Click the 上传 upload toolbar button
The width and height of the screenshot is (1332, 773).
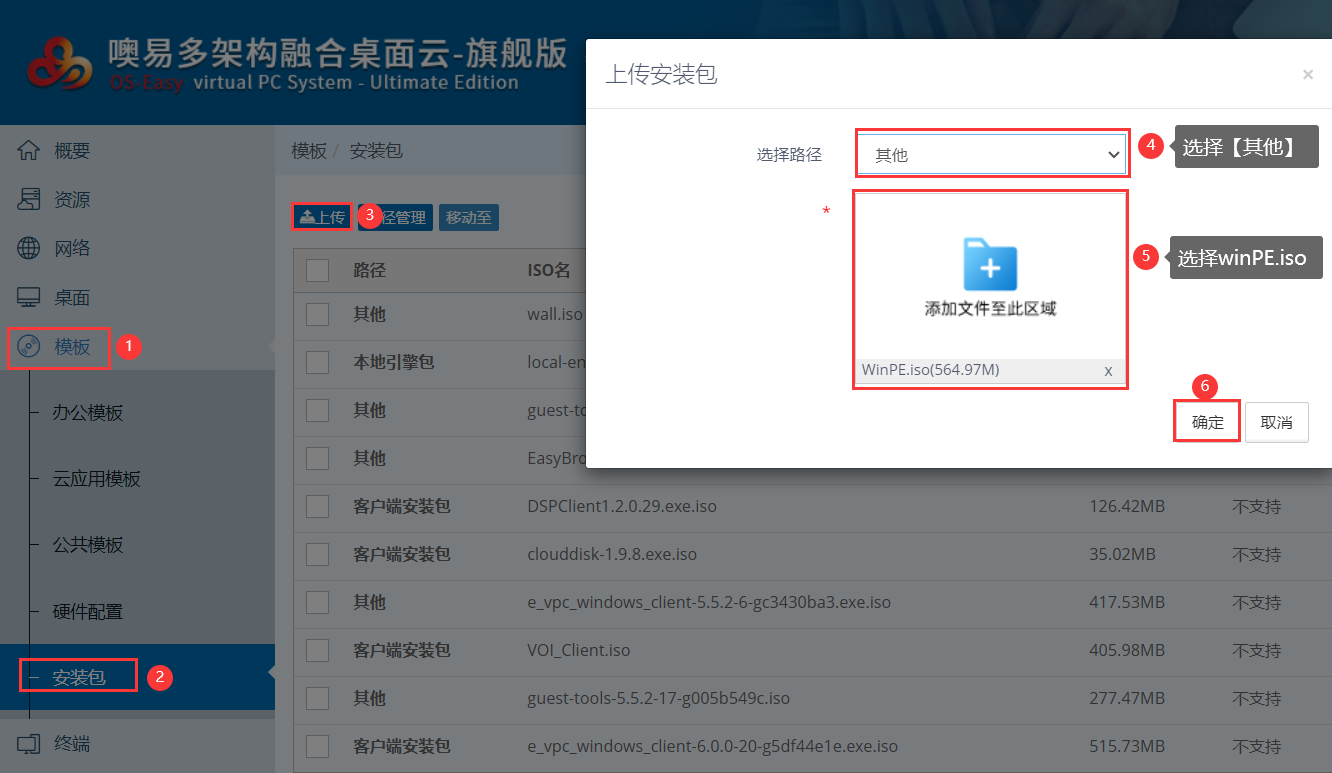click(x=322, y=217)
